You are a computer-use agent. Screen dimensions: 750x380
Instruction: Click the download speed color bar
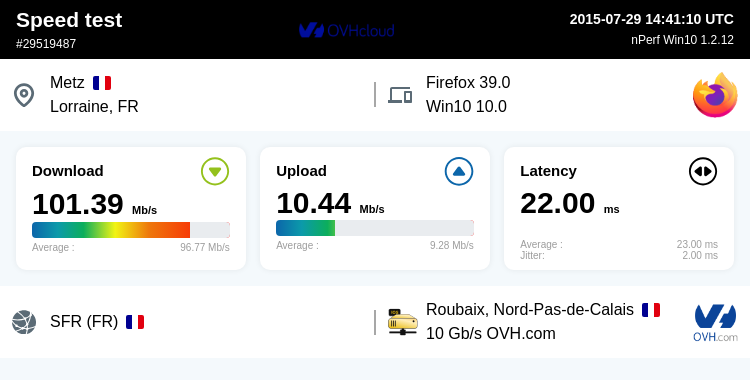point(131,230)
